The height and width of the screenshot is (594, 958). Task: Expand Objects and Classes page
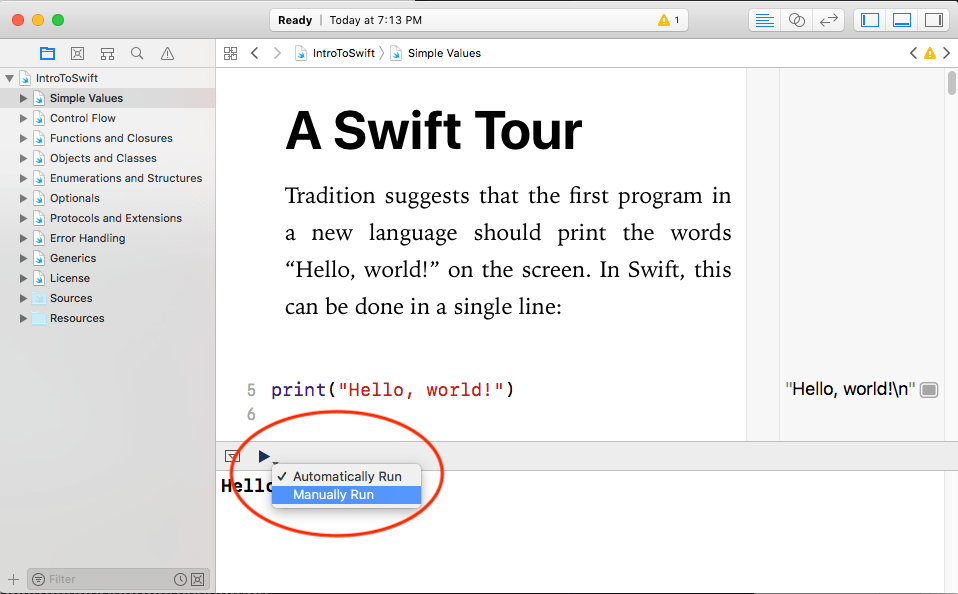click(23, 158)
